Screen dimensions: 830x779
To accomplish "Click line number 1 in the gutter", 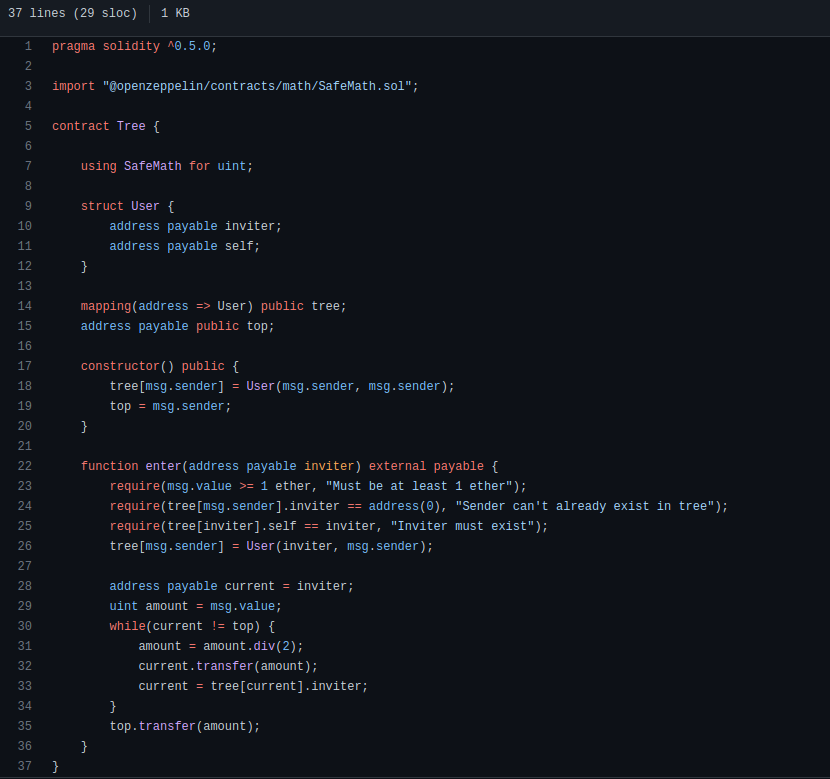I will [28, 46].
